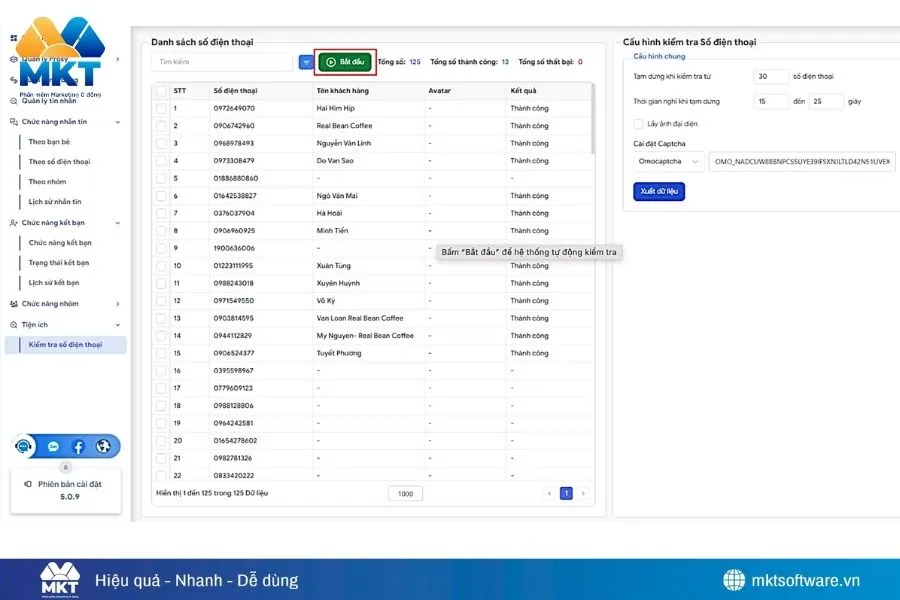Viewport: 900px width, 600px height.
Task: Open the Zalo chat icon
Action: click(x=53, y=447)
